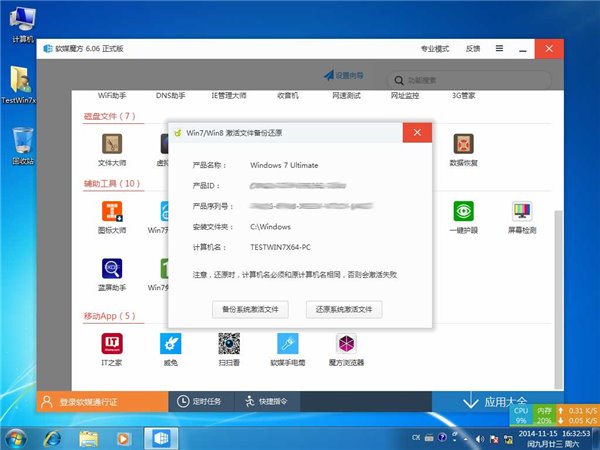Open the 反馈 feedback link

(x=473, y=49)
